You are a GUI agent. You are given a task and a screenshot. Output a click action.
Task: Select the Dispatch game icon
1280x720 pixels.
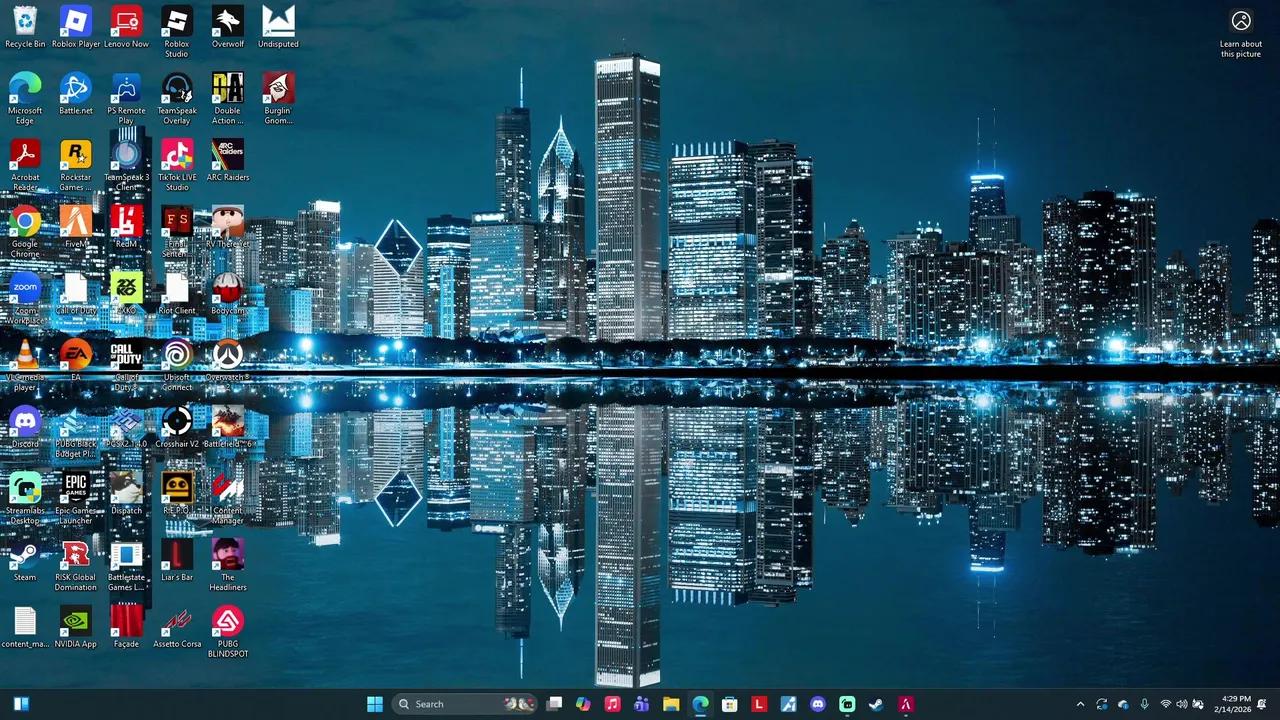126,495
